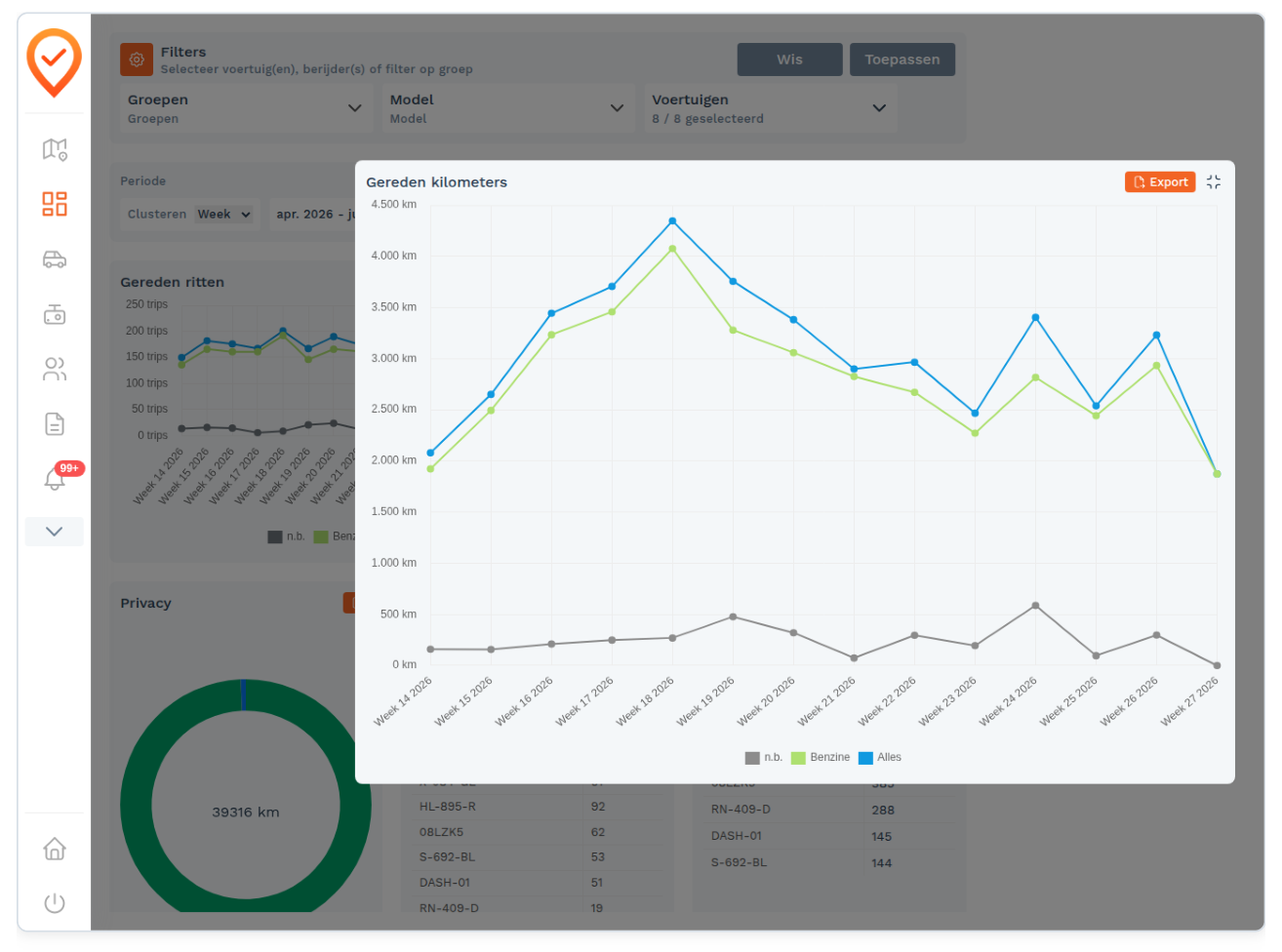Click the 39316 km donut center
The width and height of the screenshot is (1282, 952).
pos(246,812)
